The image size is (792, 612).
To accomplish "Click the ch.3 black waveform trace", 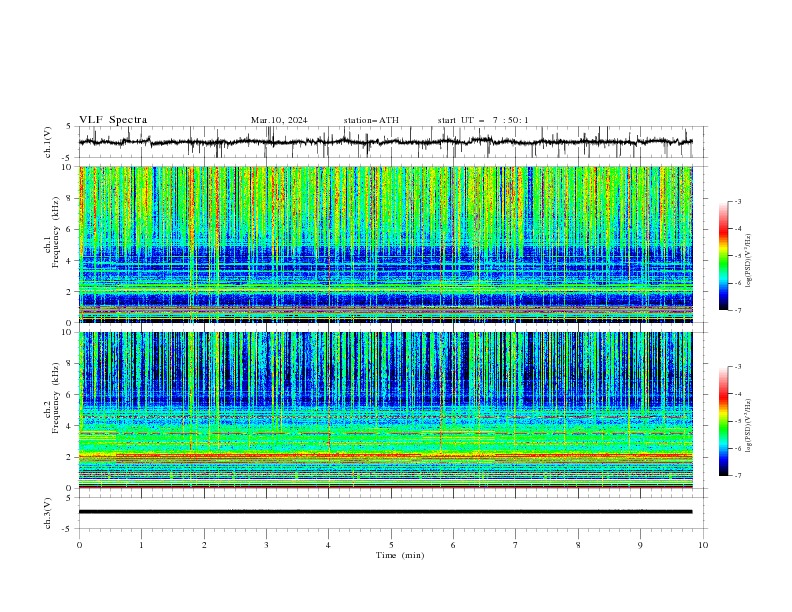I will 385,512.
